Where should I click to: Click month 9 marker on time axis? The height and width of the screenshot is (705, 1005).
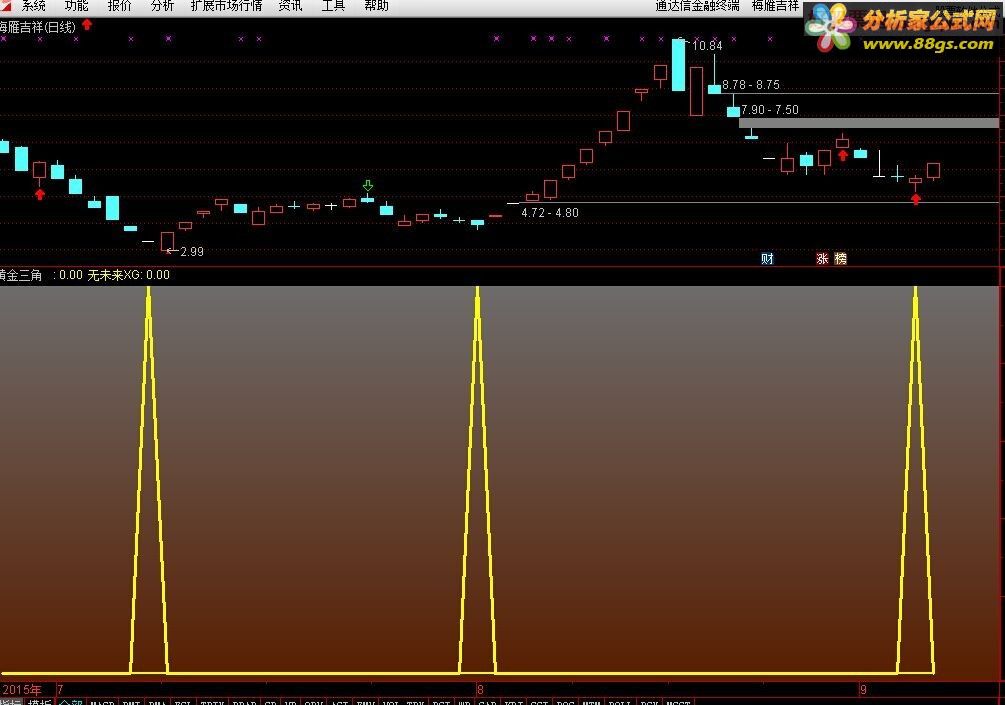coord(863,690)
